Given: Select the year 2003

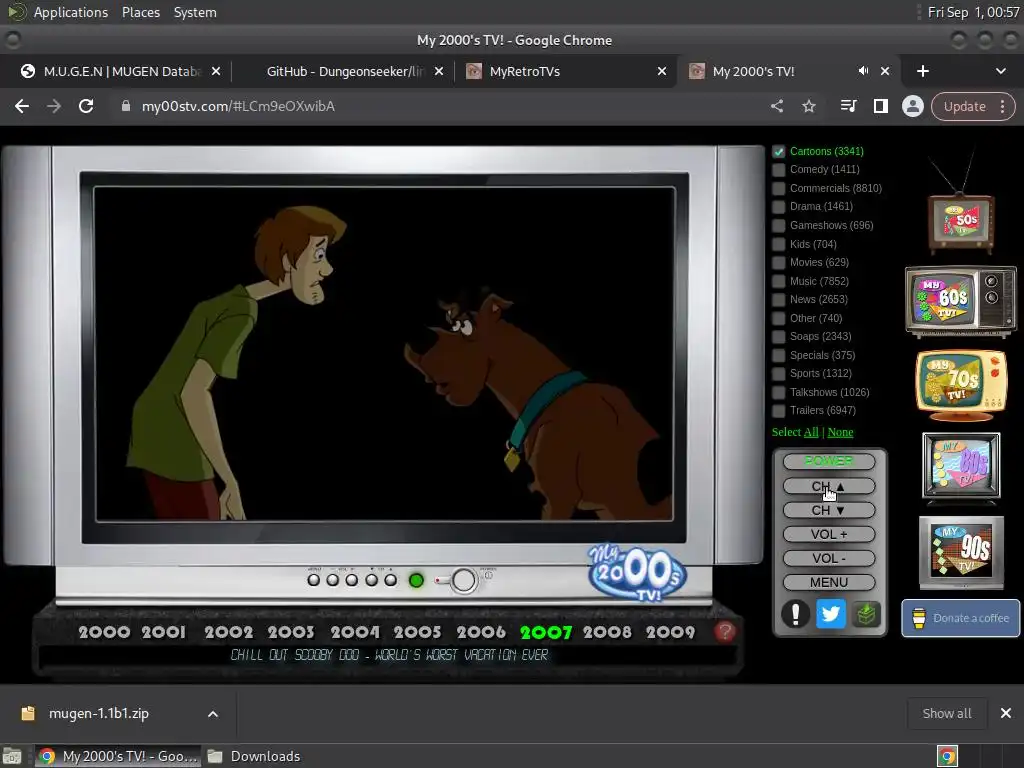Looking at the screenshot, I should click(x=291, y=632).
